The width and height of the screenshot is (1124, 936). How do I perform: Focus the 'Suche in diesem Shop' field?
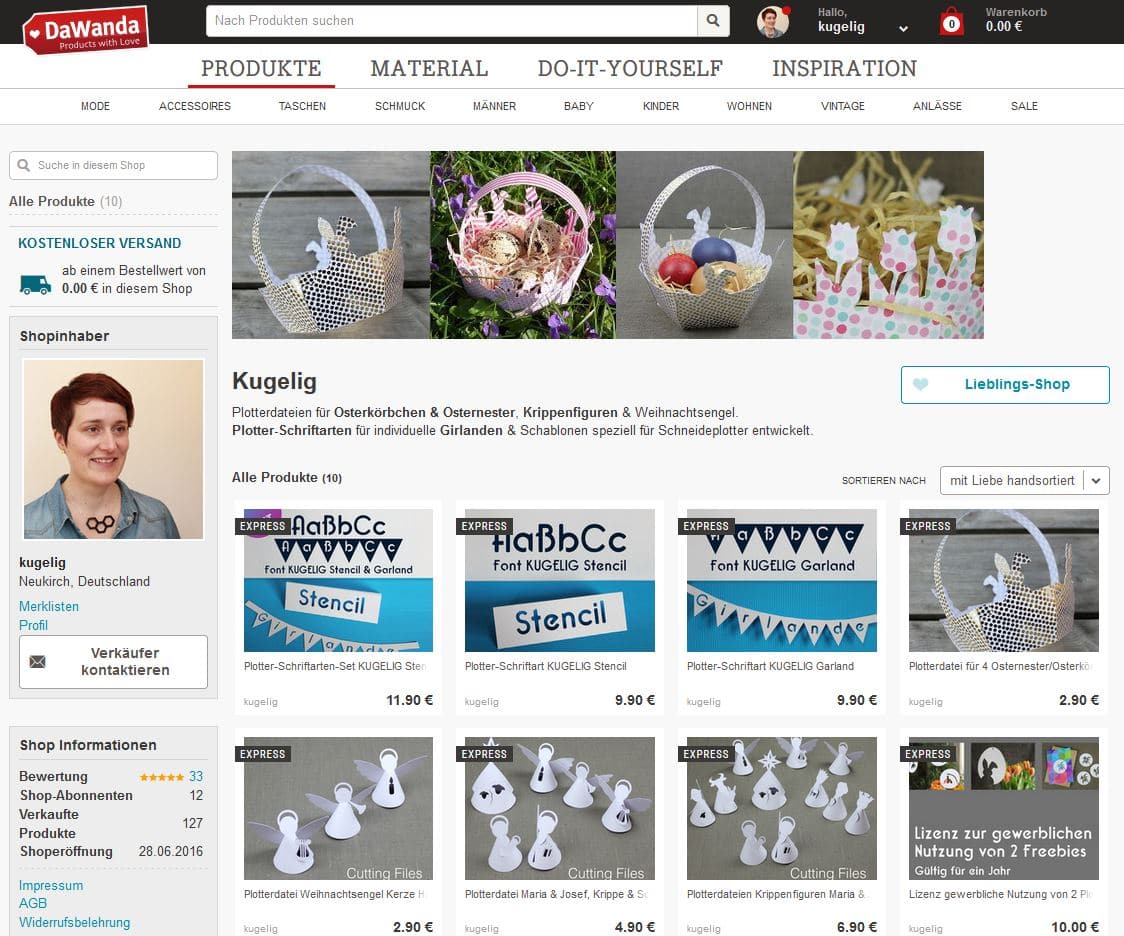coord(113,166)
